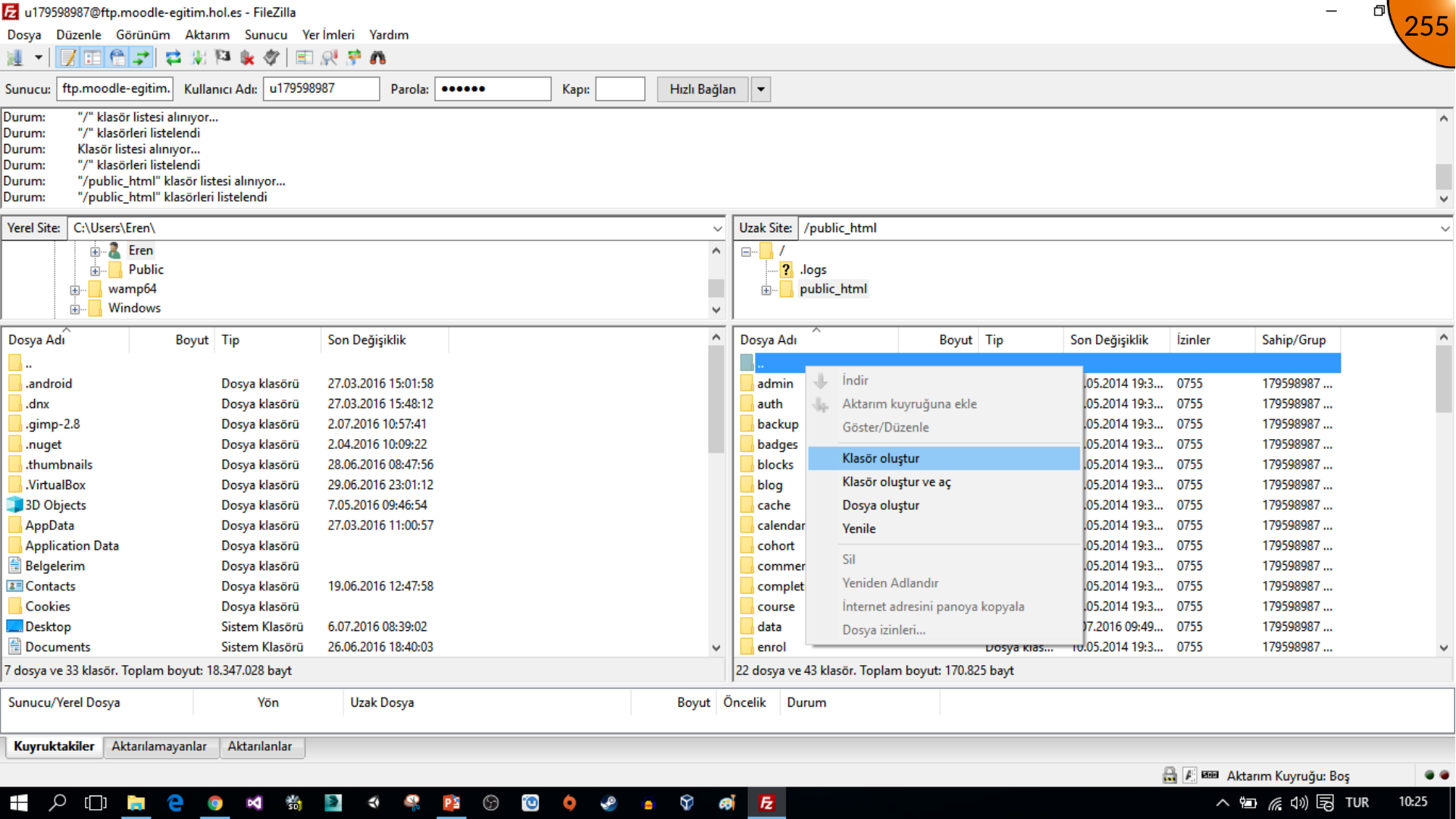
Task: Open the Yer İmleri menu
Action: point(327,35)
